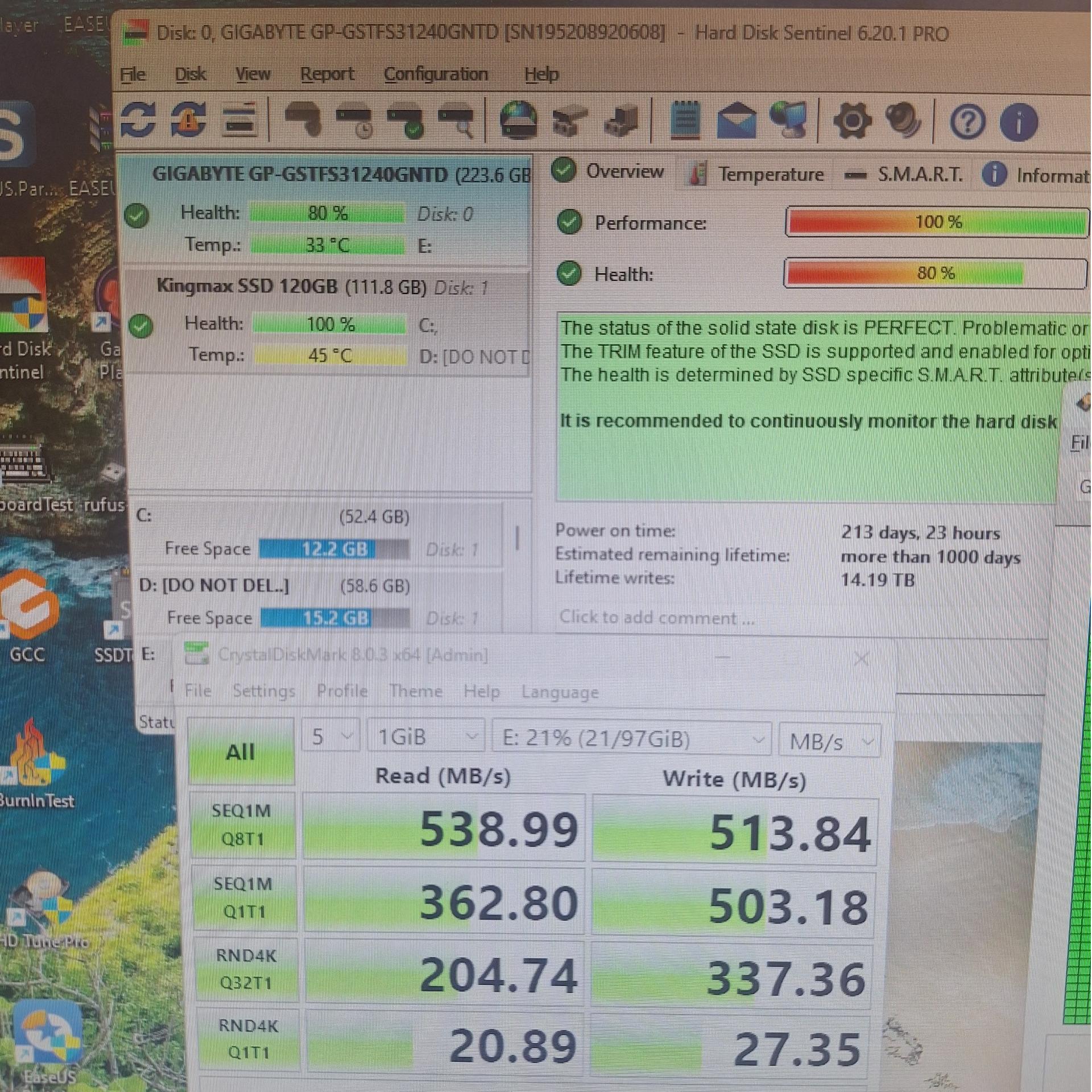This screenshot has height=1092, width=1092.
Task: Click the envelope Send Report icon
Action: tap(736, 120)
